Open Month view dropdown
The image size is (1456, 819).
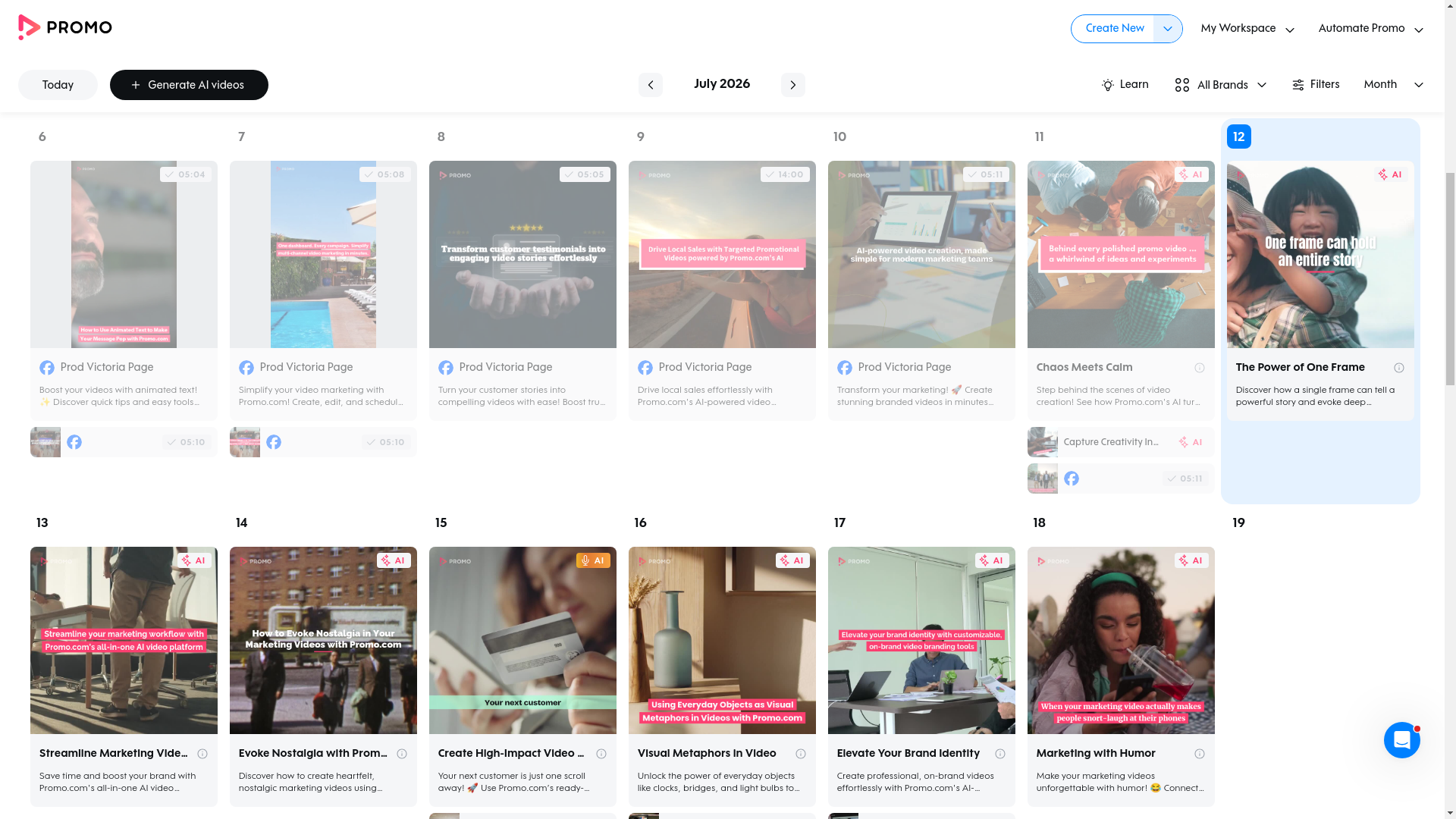coord(1394,85)
